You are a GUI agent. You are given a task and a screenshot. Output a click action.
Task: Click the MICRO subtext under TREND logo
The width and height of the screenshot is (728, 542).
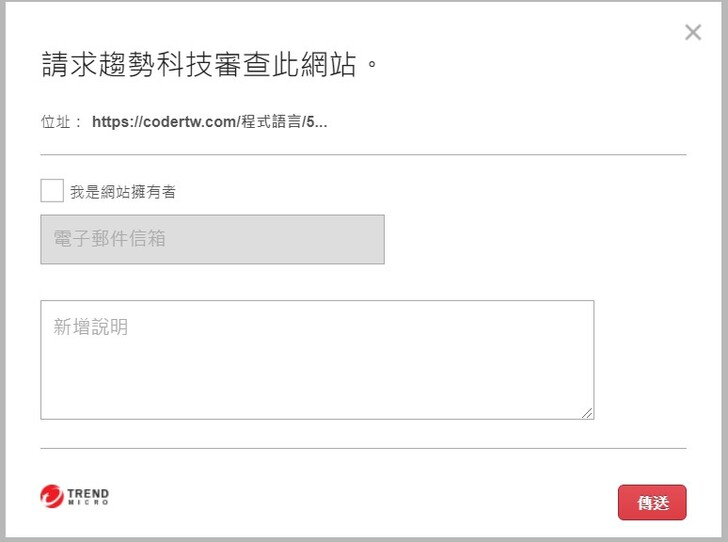[88, 502]
